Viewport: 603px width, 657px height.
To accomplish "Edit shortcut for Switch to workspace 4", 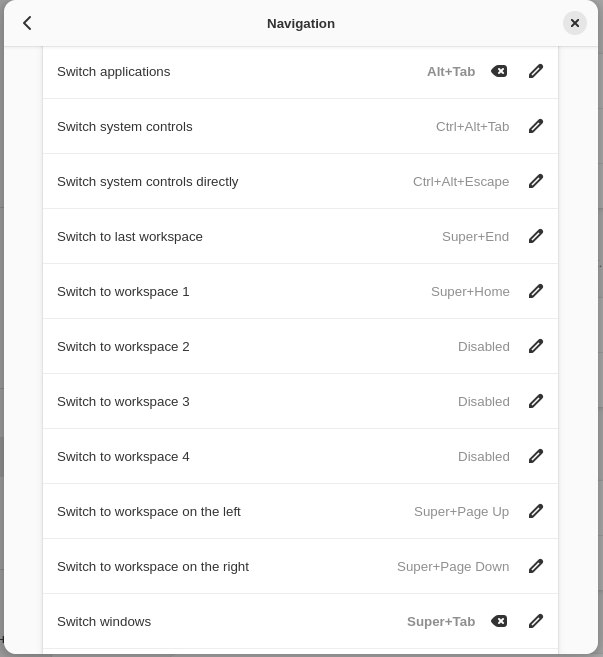I will click(x=536, y=456).
